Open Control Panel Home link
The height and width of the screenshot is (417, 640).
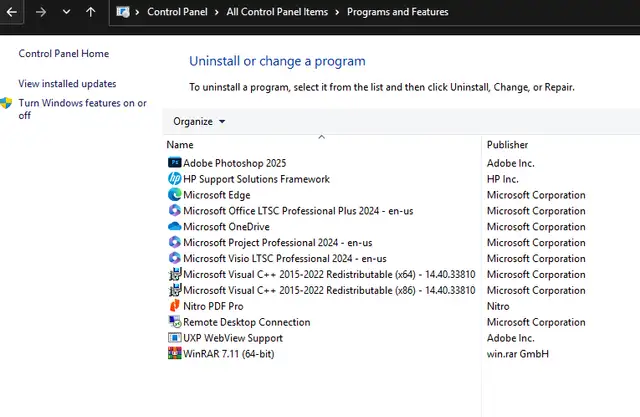64,53
